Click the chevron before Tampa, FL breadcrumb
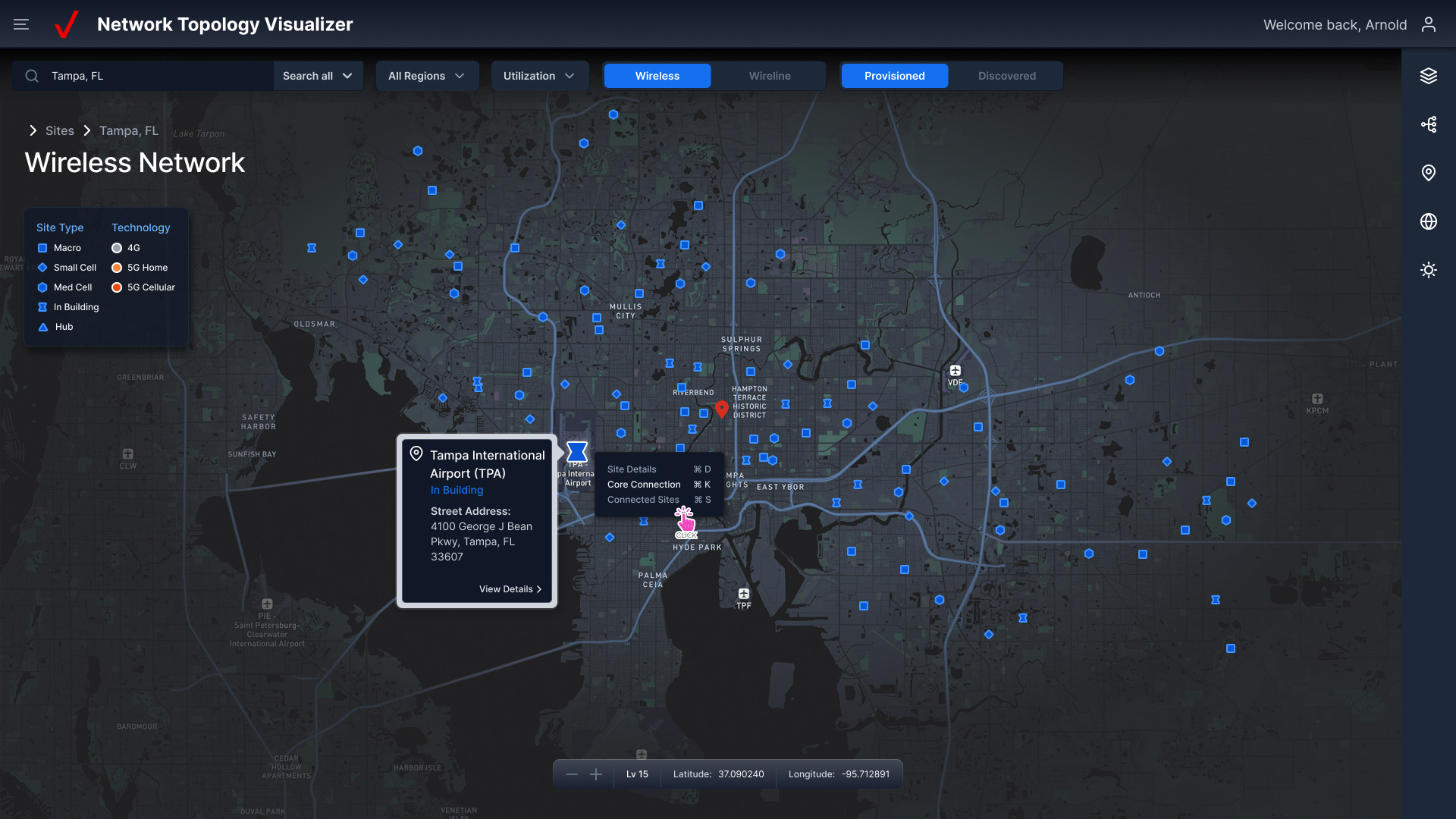This screenshot has height=819, width=1456. click(86, 130)
